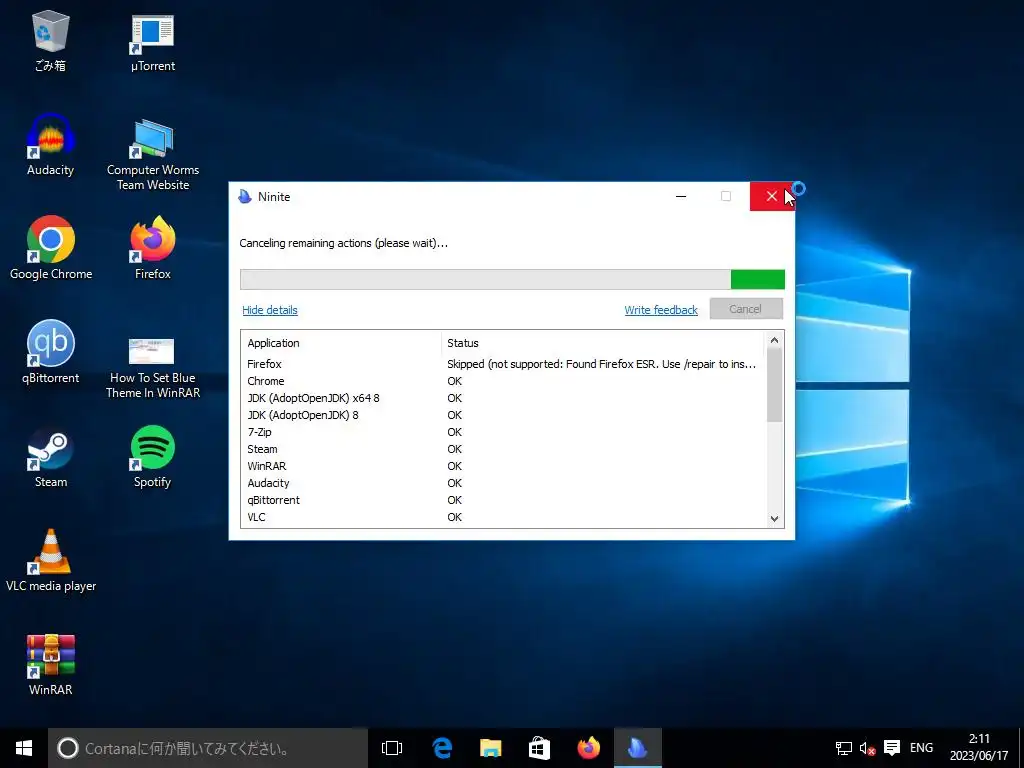
Task: Open the µTorrent desktop shortcut
Action: pos(152,43)
